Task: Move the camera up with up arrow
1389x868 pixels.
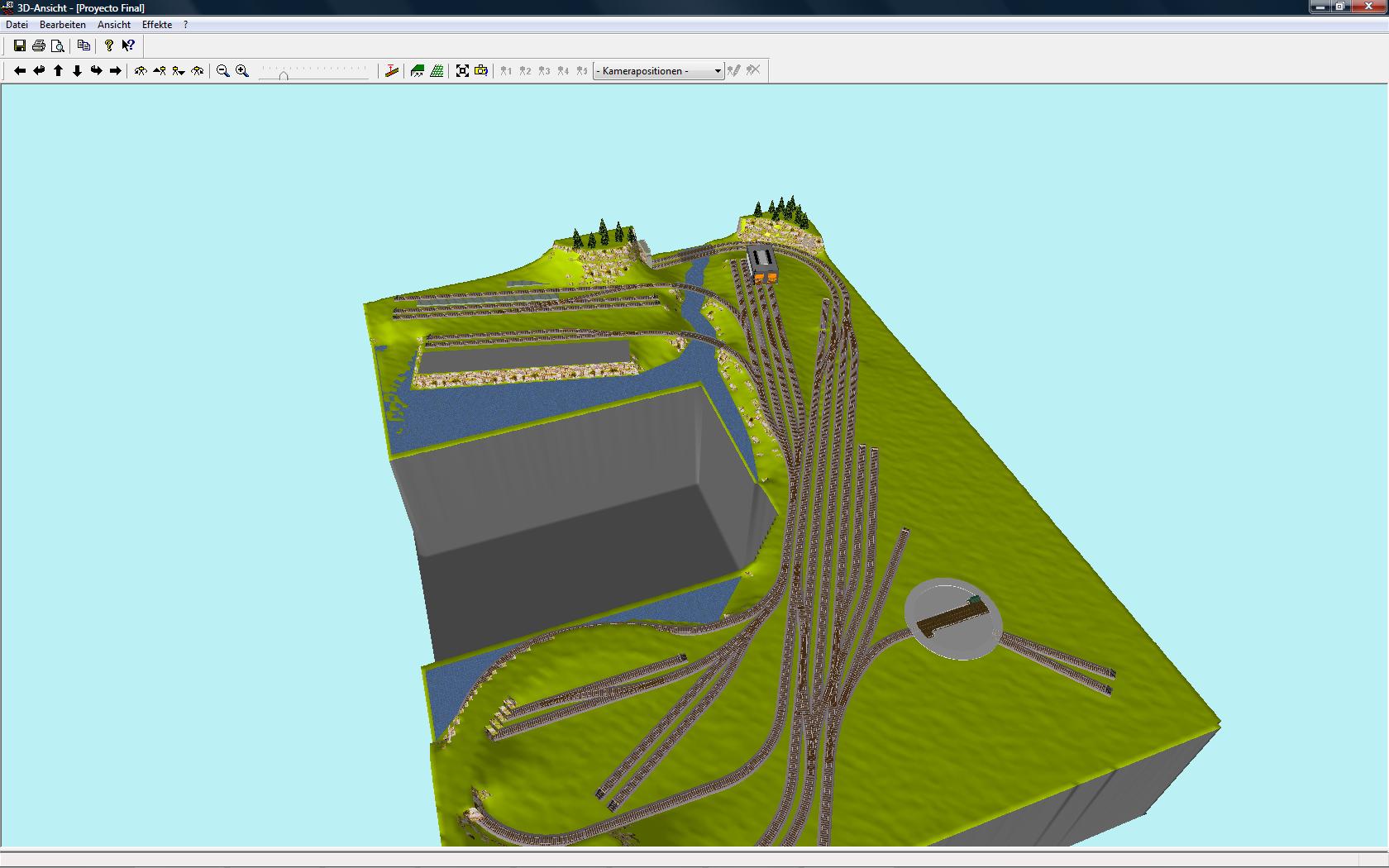Action: pos(58,71)
